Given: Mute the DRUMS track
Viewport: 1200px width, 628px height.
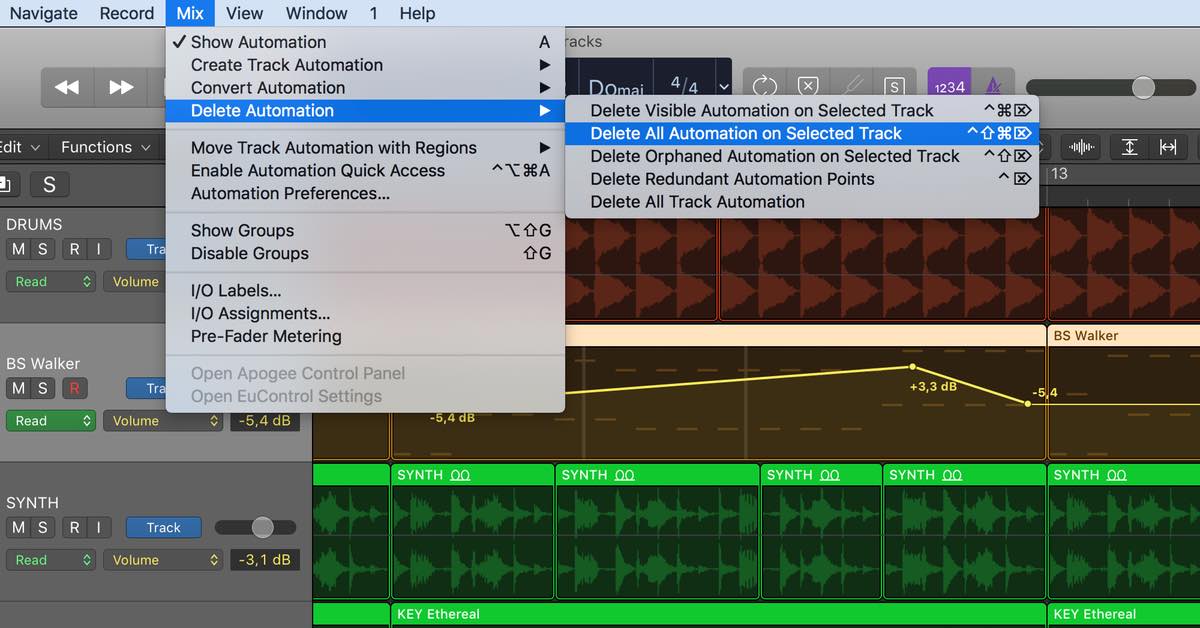Looking at the screenshot, I should [19, 249].
